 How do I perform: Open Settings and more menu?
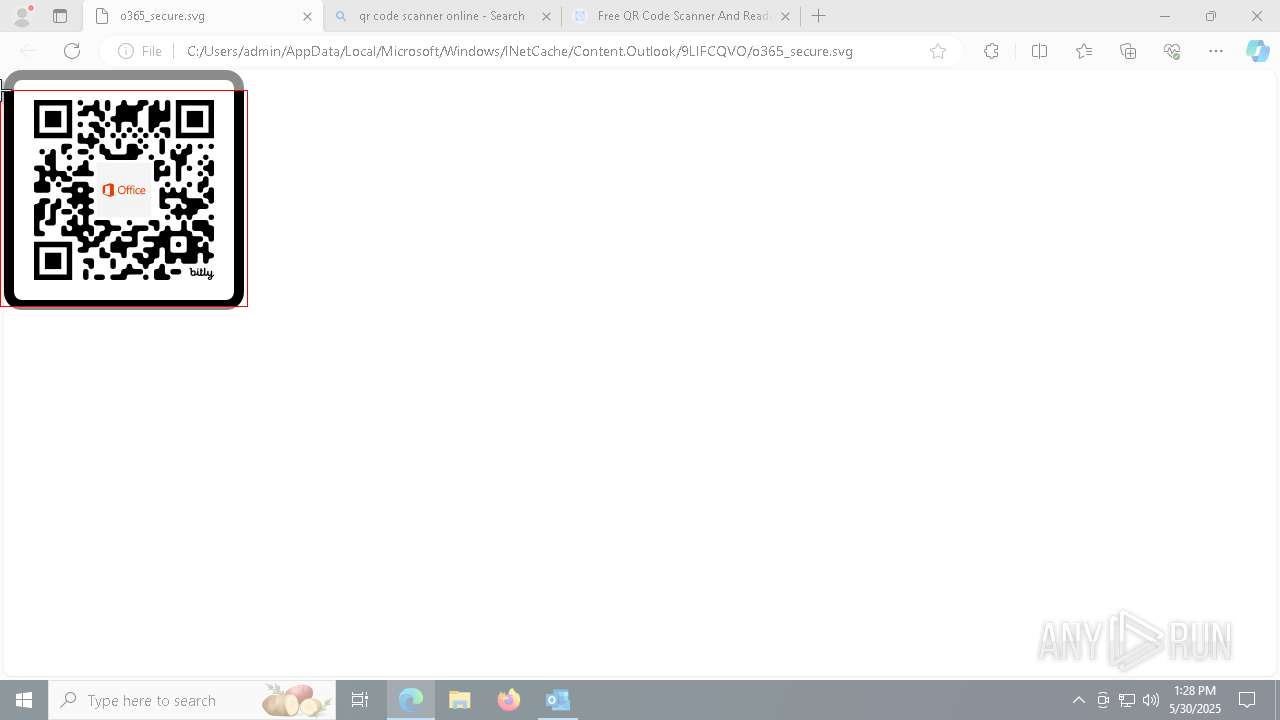point(1216,51)
